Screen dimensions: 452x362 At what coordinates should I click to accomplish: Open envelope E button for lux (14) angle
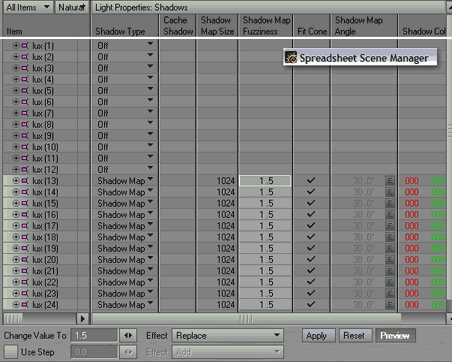tap(390, 192)
